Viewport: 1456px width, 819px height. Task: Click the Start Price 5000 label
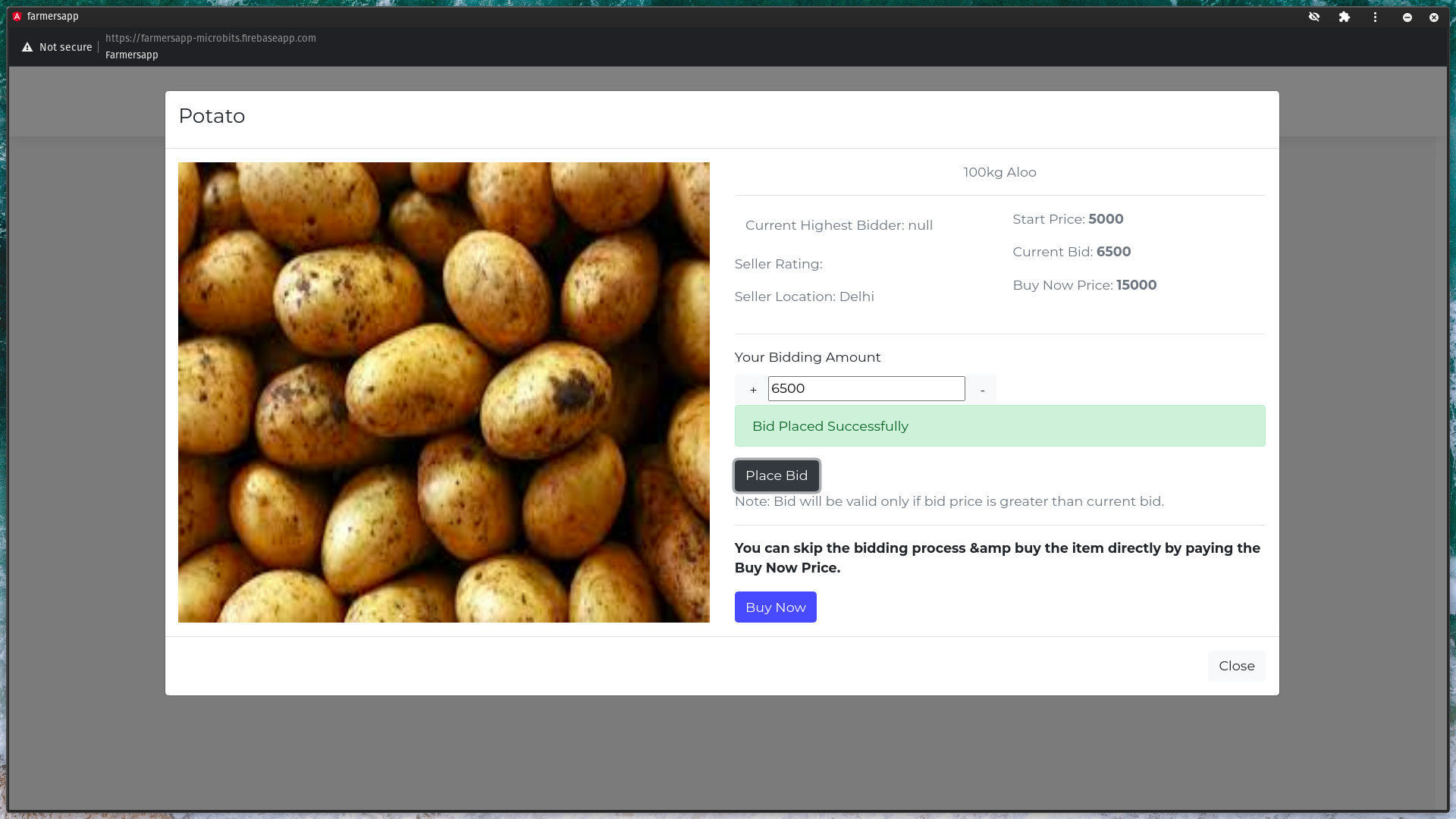click(1067, 218)
